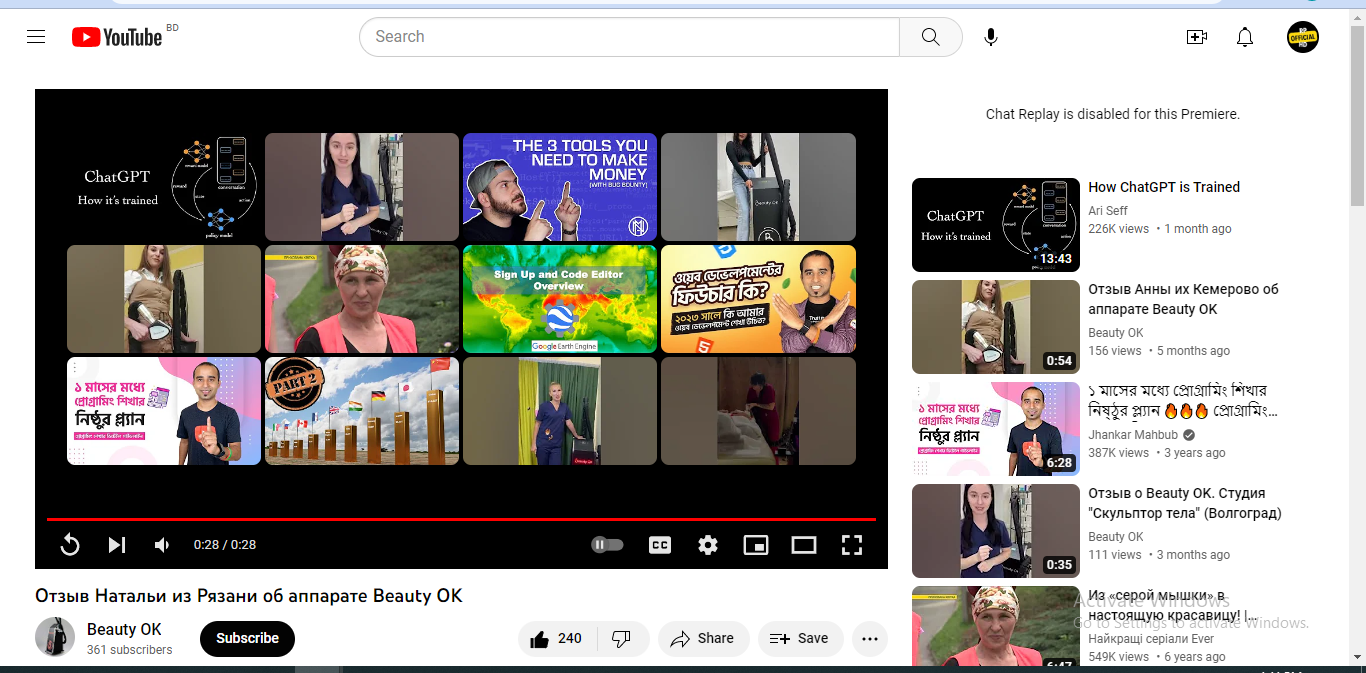The image size is (1366, 673).
Task: Replay the finished video
Action: (70, 545)
